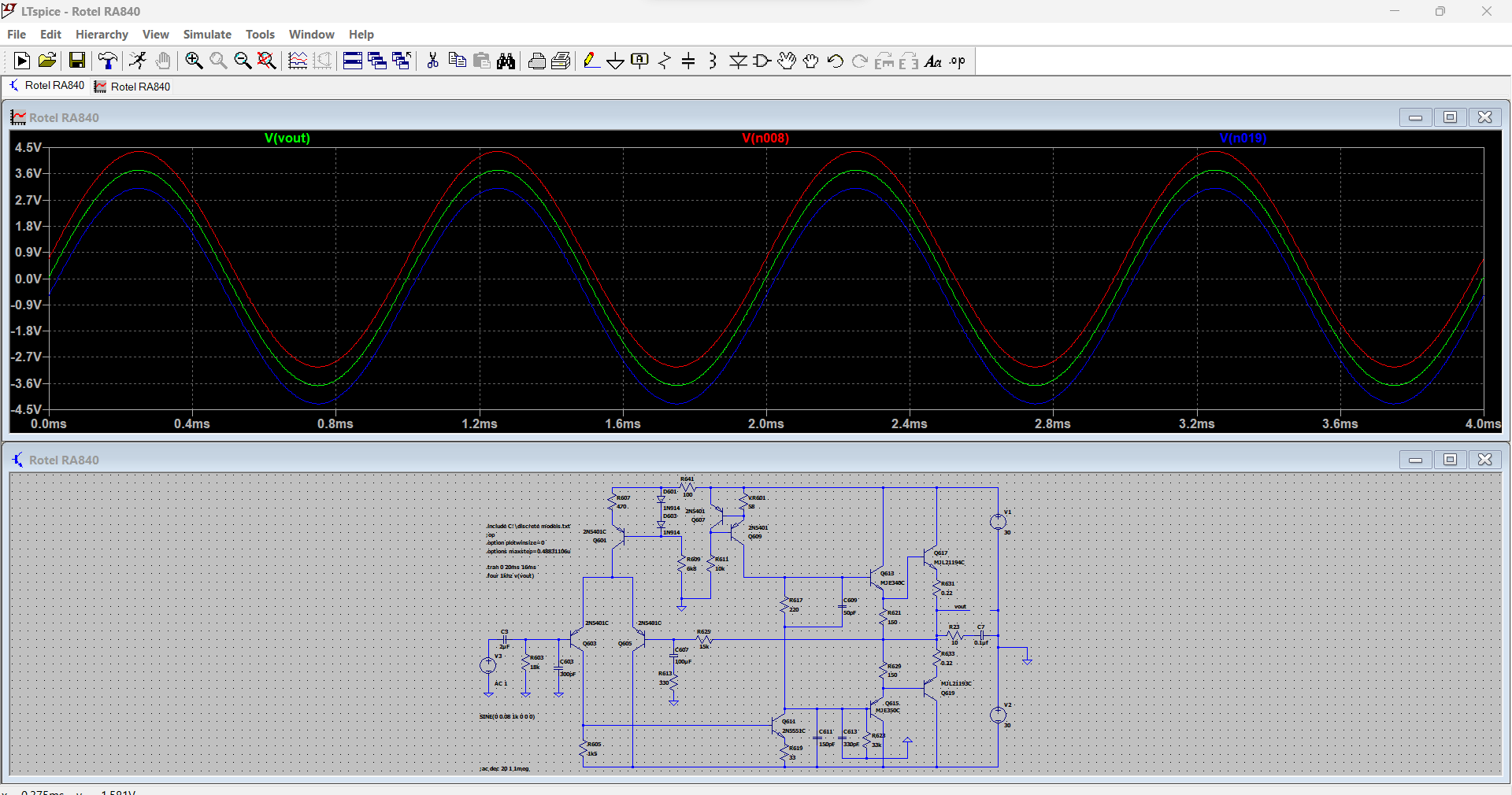Click the Zoom In magnifier icon

point(194,61)
